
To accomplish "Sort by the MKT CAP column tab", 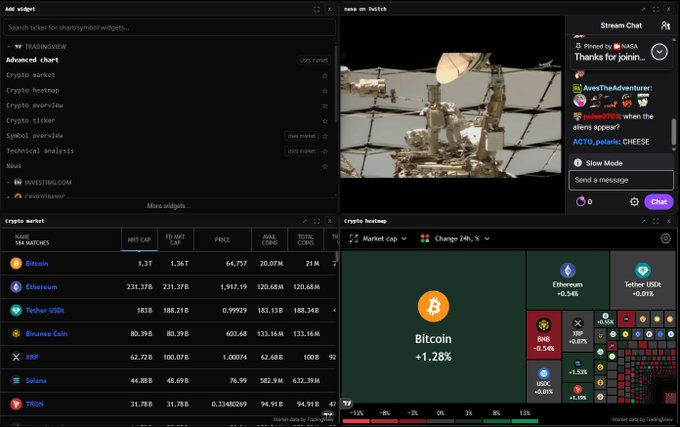I will click(x=139, y=240).
